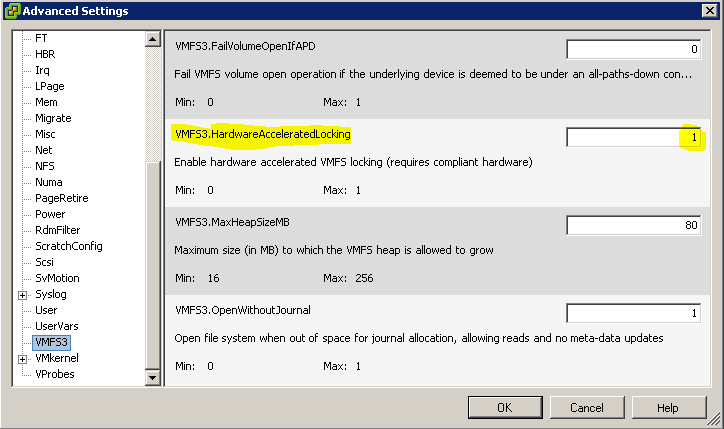Click the dialog resize grip corner
724x429 pixels.
714,419
